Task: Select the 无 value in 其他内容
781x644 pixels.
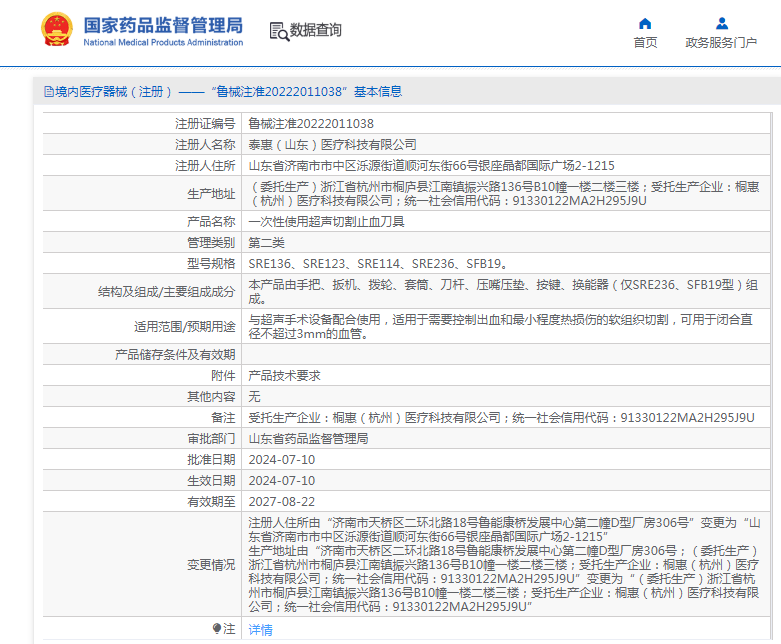Action: coord(255,396)
